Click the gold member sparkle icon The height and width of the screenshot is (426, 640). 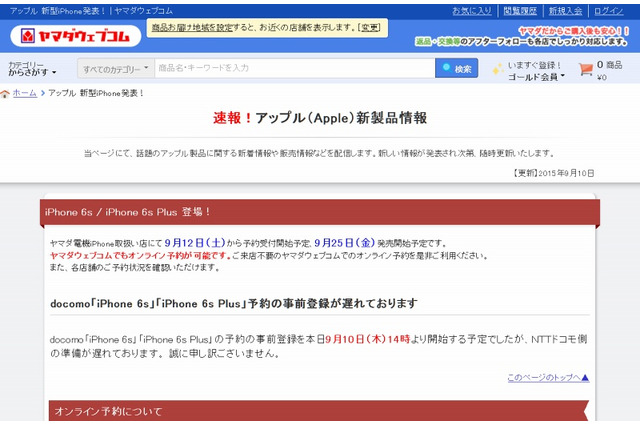pos(498,69)
